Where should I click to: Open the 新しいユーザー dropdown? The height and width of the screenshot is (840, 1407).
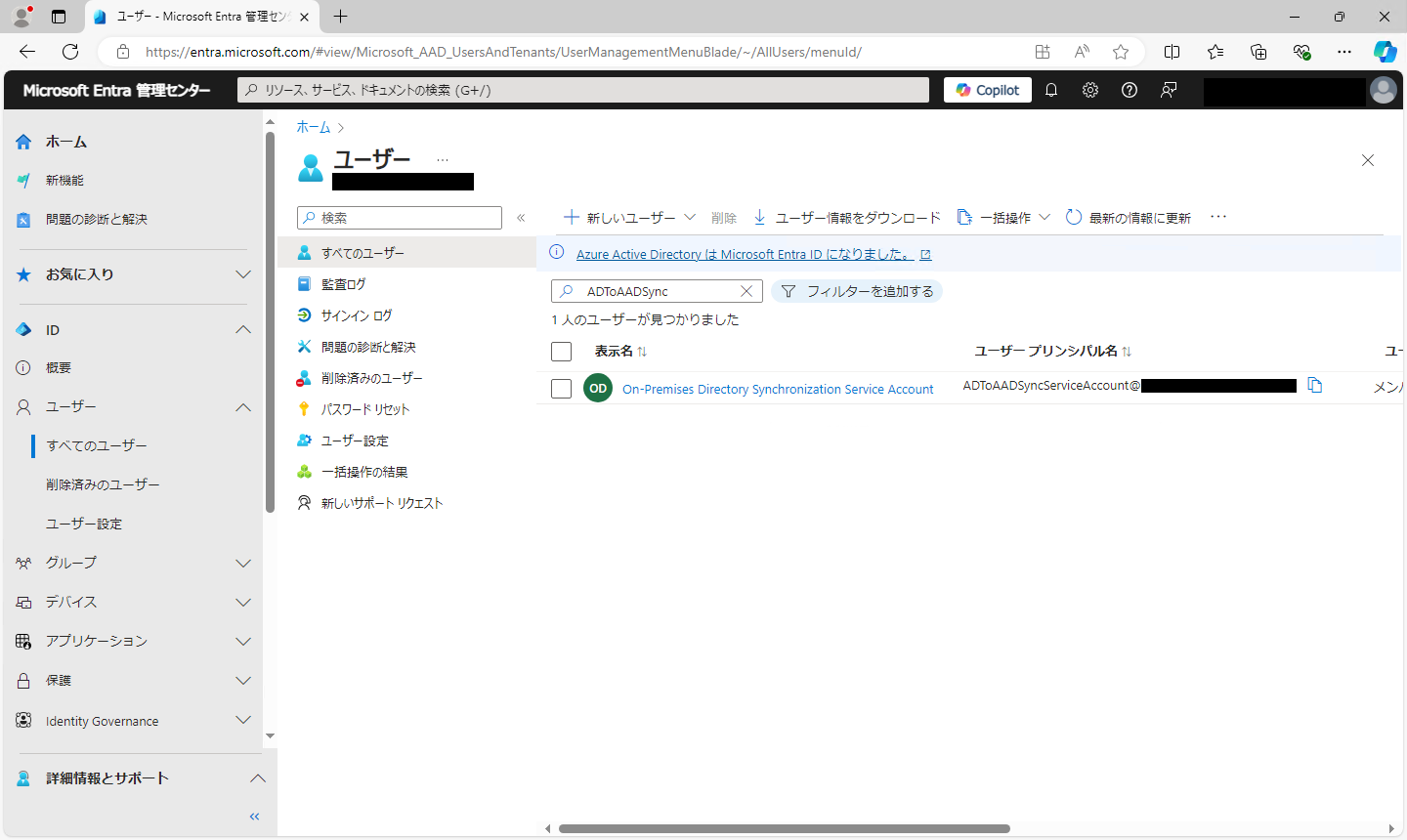pyautogui.click(x=630, y=218)
